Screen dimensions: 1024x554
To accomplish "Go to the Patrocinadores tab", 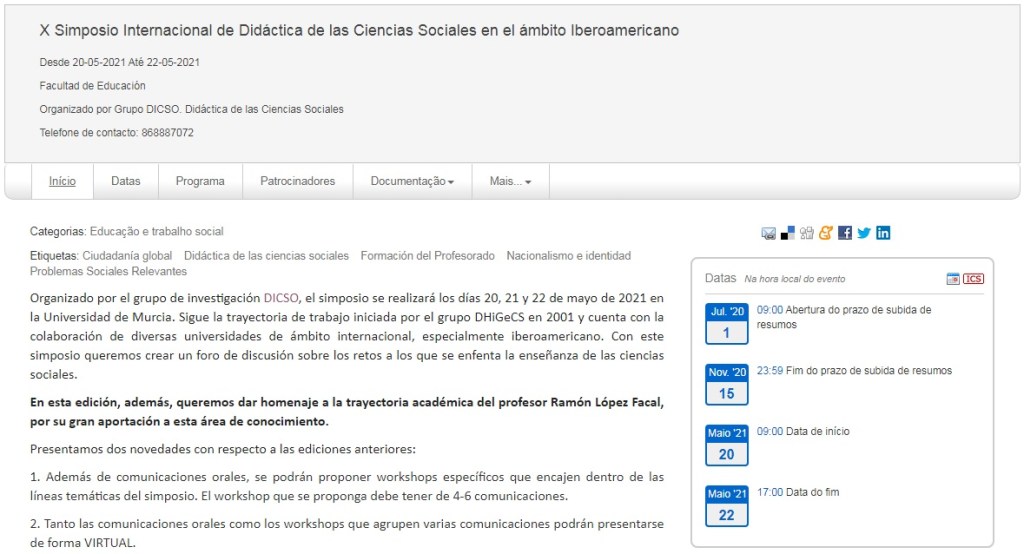I will click(297, 181).
